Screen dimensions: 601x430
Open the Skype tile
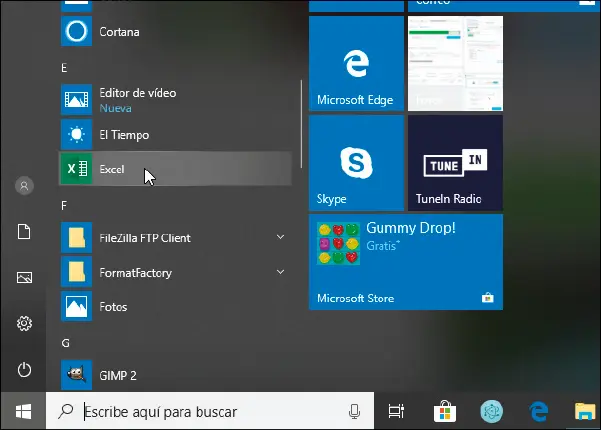pos(354,162)
